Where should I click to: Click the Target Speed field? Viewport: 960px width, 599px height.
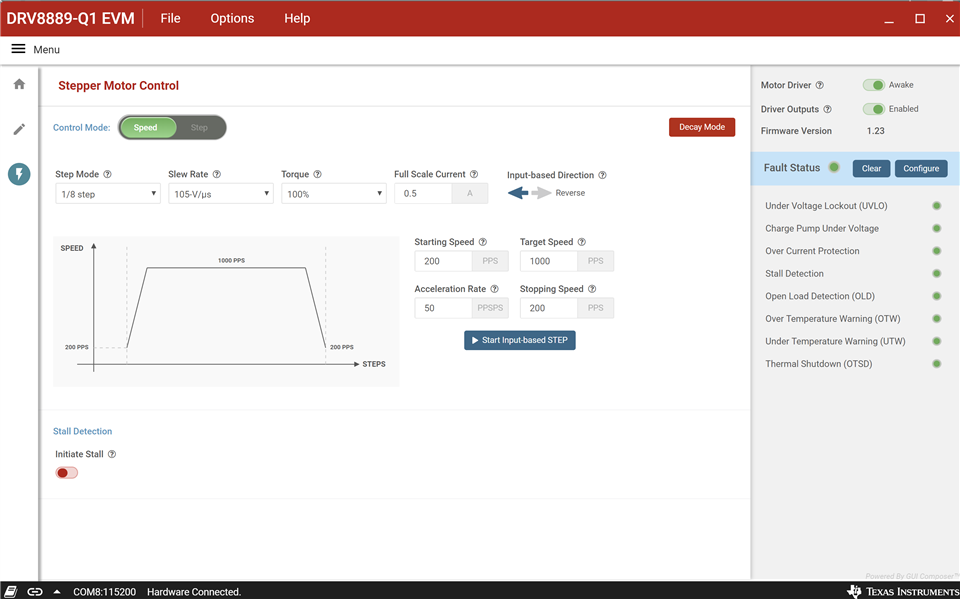(x=549, y=261)
